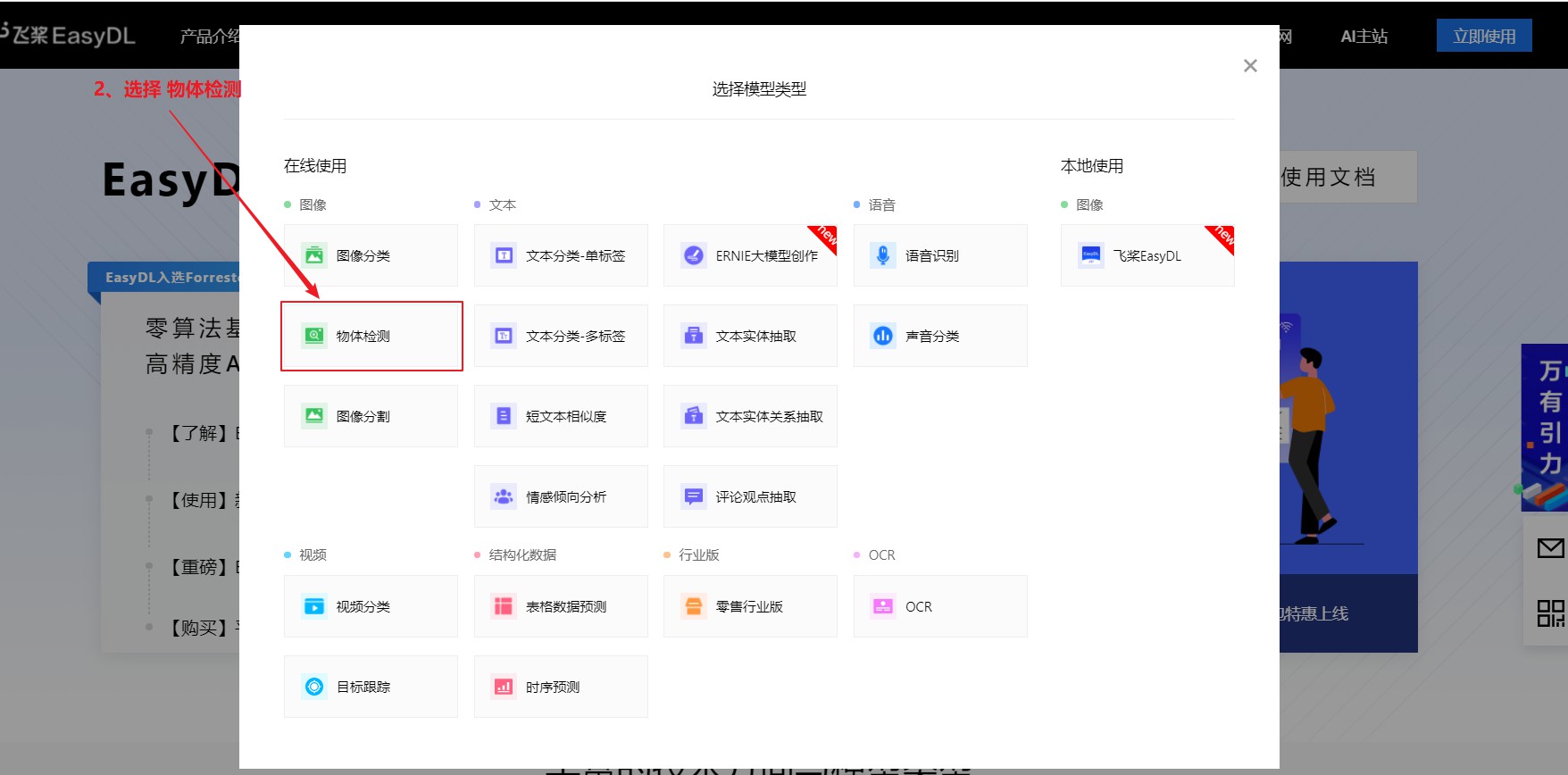Image resolution: width=1568 pixels, height=775 pixels.
Task: Select 视频分类 label text
Action: 363,607
